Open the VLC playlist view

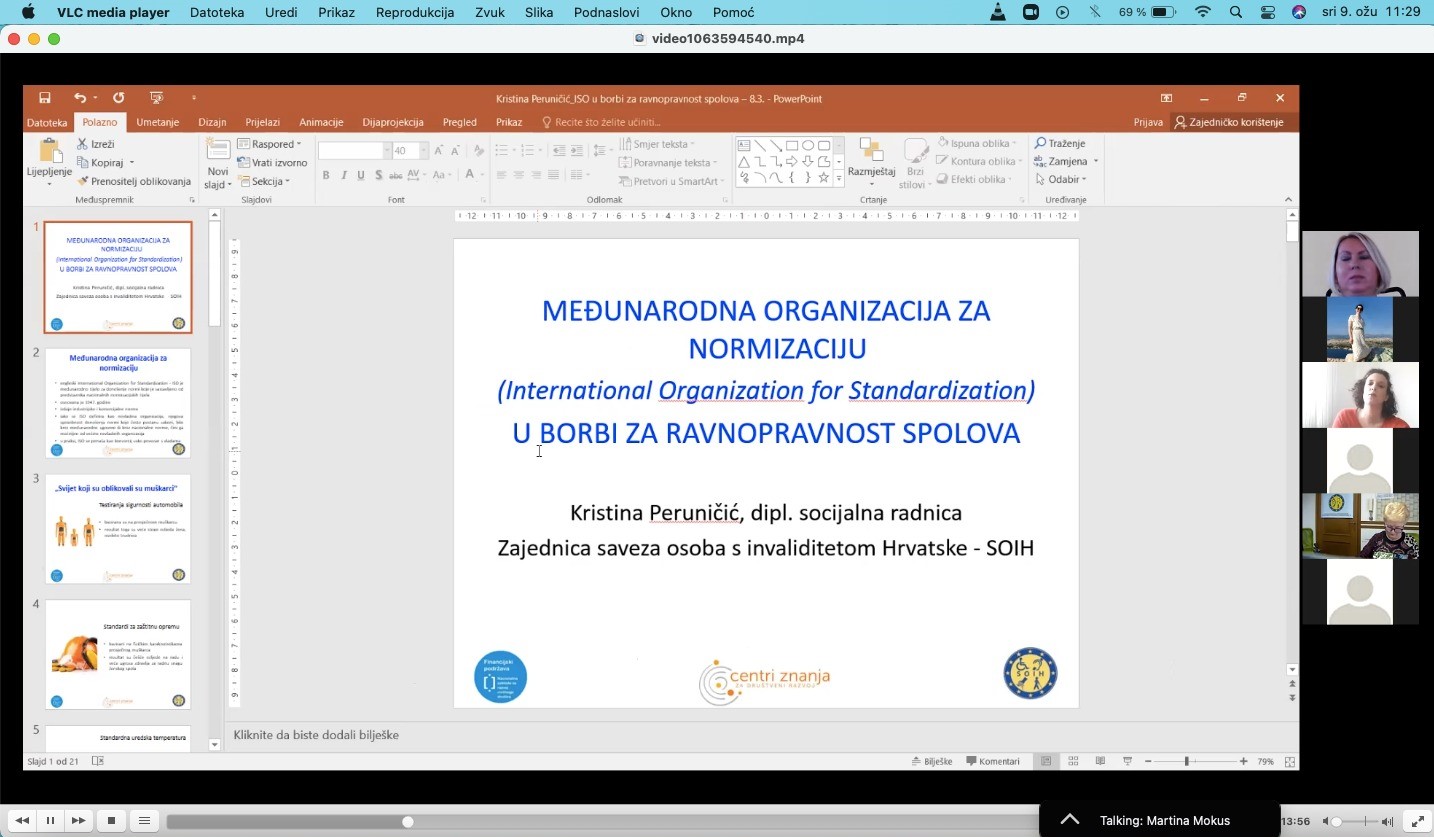144,821
